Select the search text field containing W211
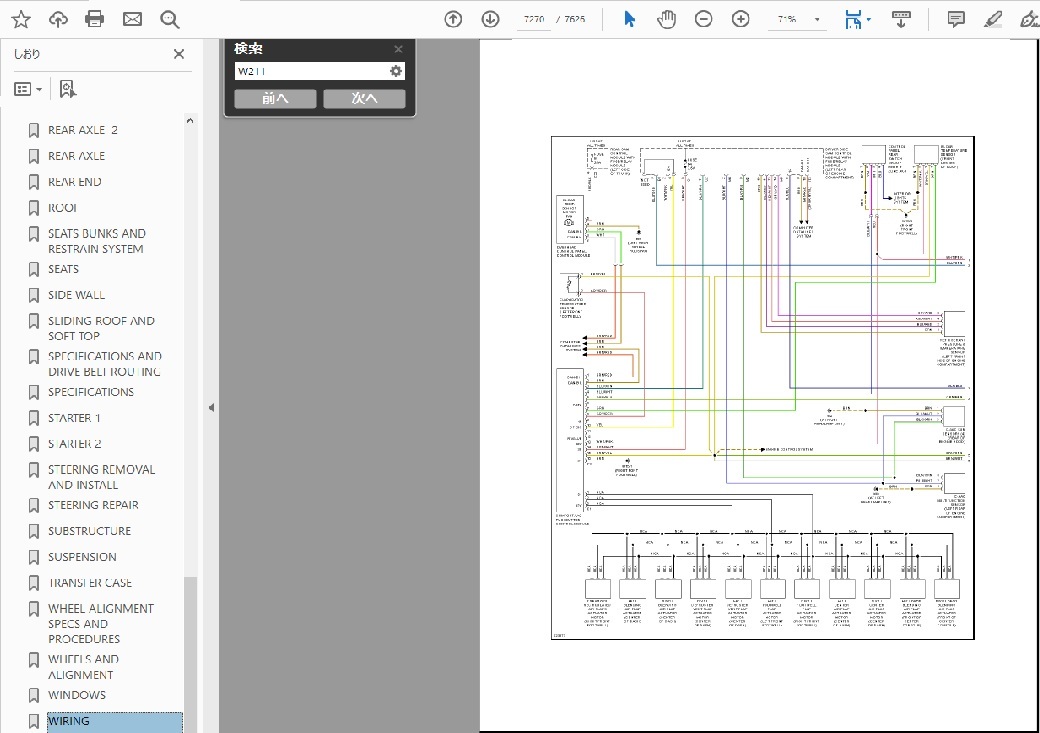1040x733 pixels. [x=310, y=71]
